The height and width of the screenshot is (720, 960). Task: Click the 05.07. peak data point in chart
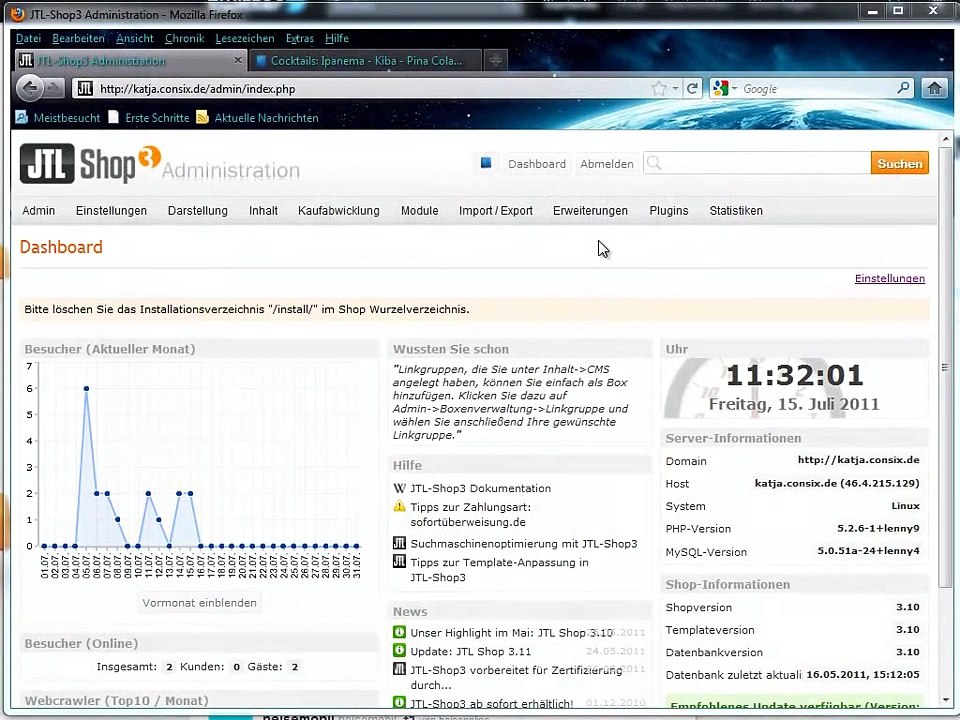pos(86,388)
